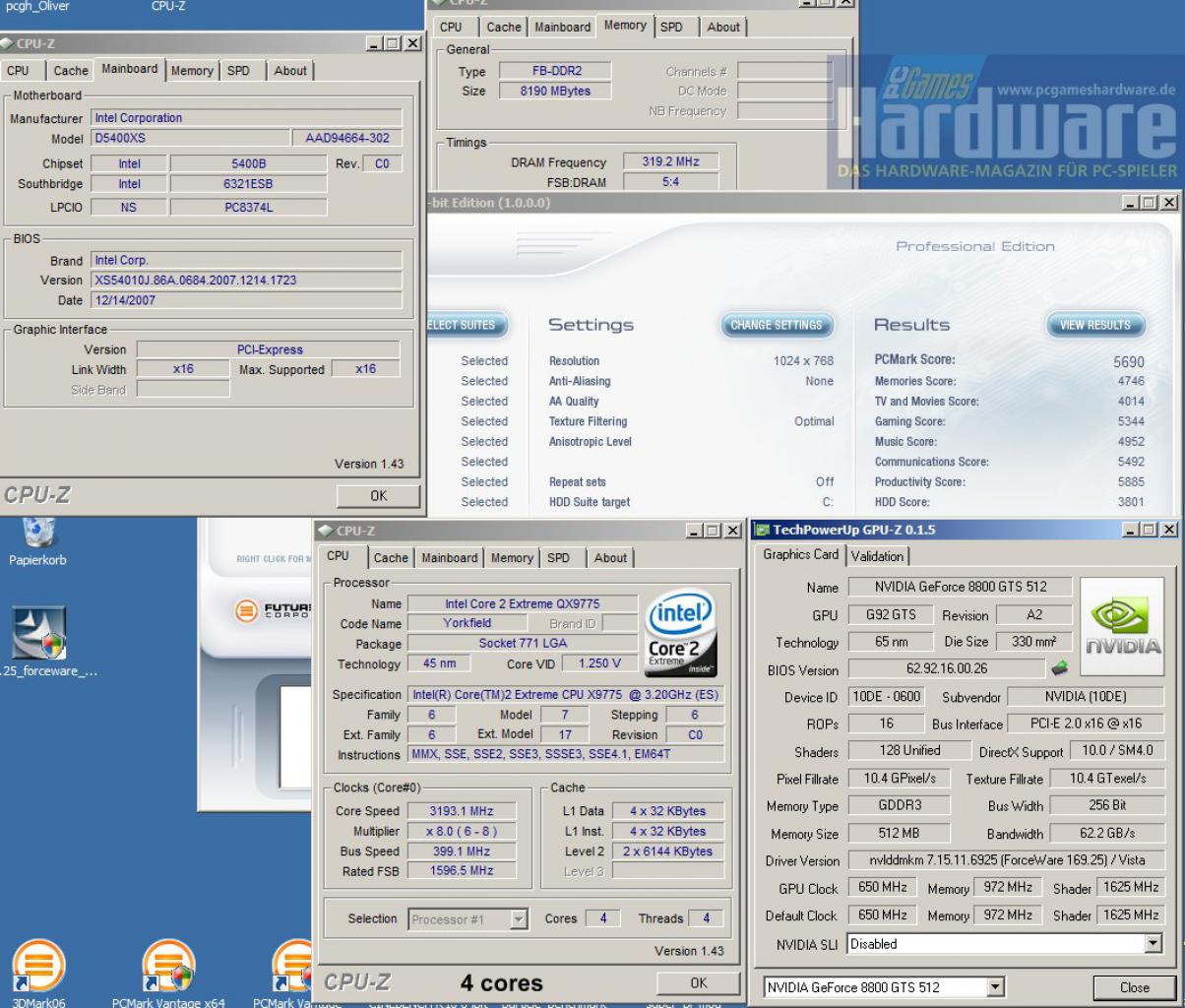Click the Close button in GPU-Z
The height and width of the screenshot is (1008, 1185).
pyautogui.click(x=1134, y=987)
